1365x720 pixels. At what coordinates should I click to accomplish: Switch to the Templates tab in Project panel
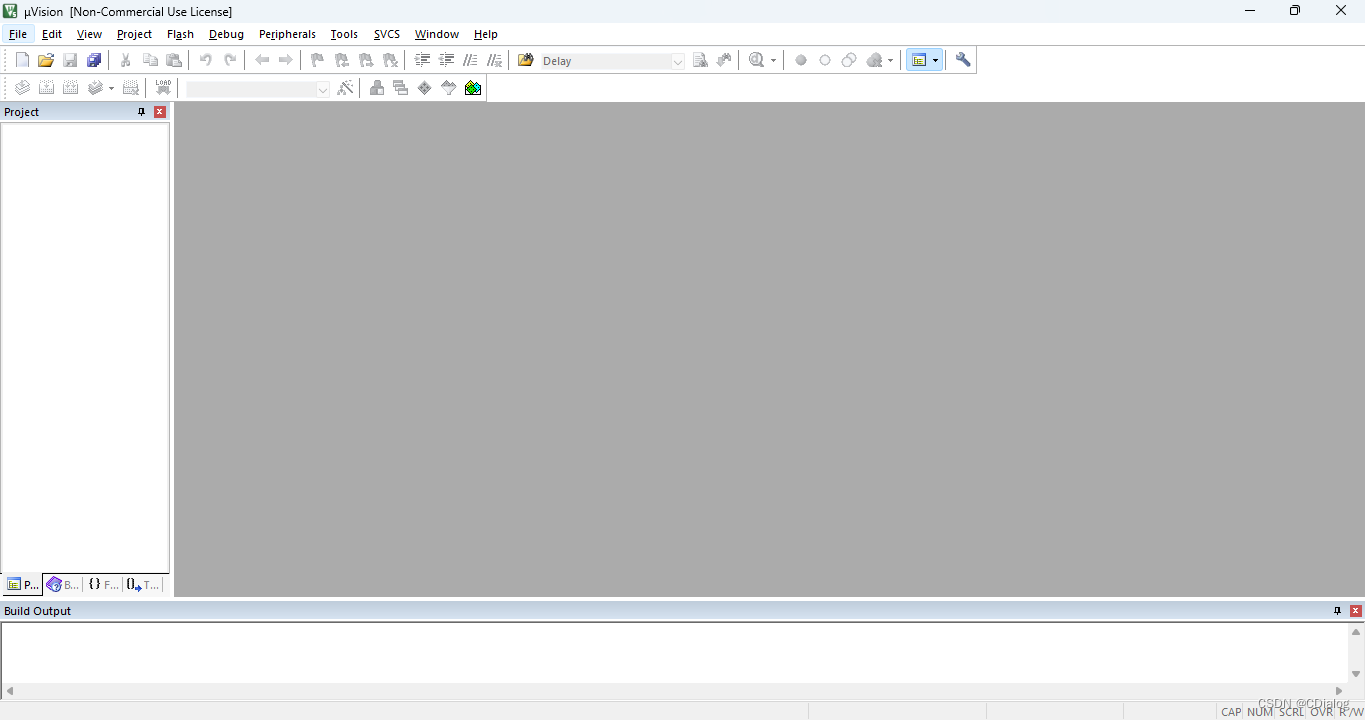(x=143, y=585)
